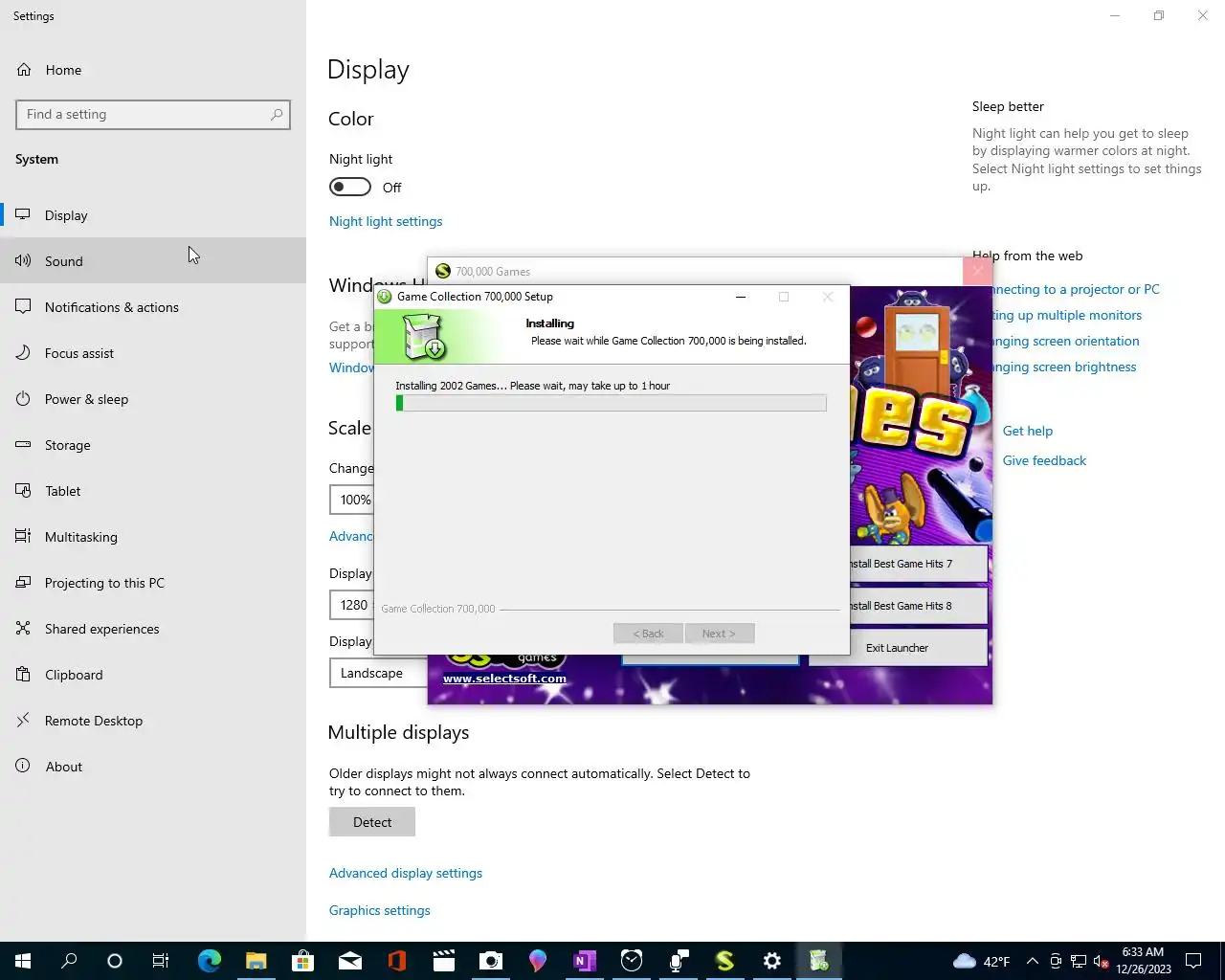
Task: Open connecting to a projector or PC link
Action: 1076,289
